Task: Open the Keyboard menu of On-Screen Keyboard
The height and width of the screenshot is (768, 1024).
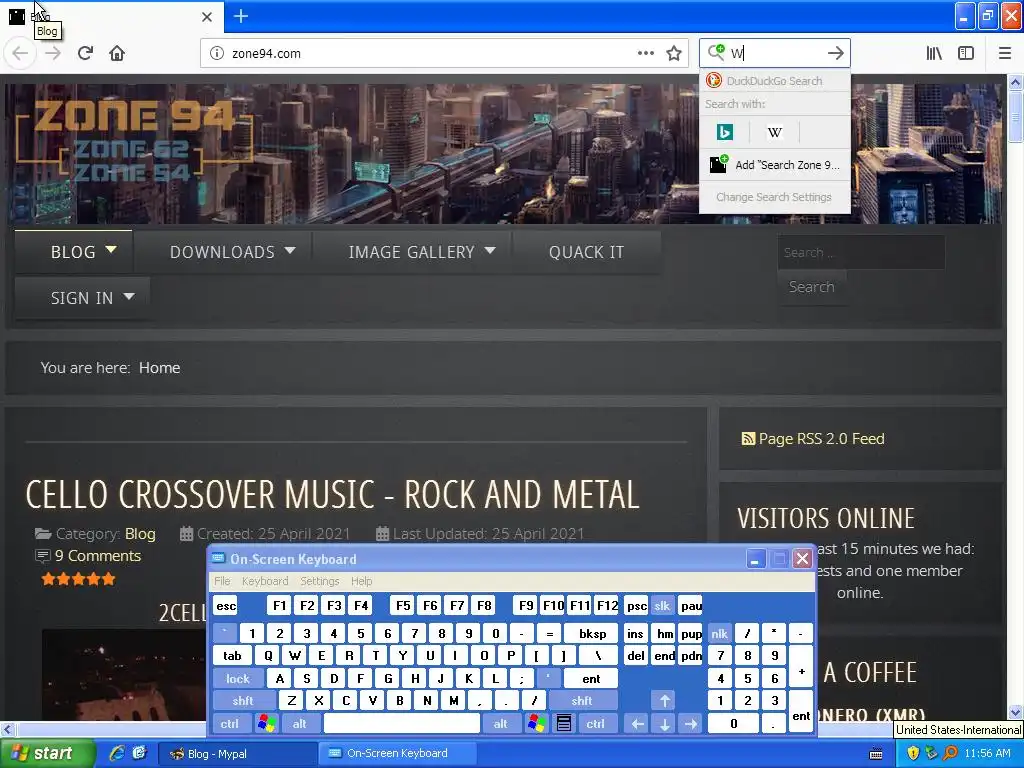Action: pyautogui.click(x=264, y=581)
